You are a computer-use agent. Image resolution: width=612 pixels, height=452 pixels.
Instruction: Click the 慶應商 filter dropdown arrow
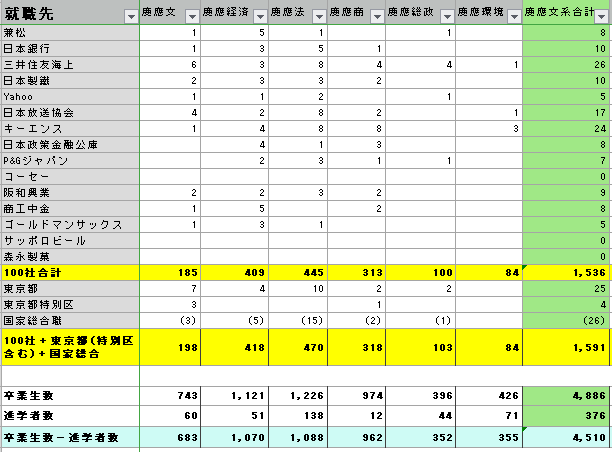tap(377, 17)
